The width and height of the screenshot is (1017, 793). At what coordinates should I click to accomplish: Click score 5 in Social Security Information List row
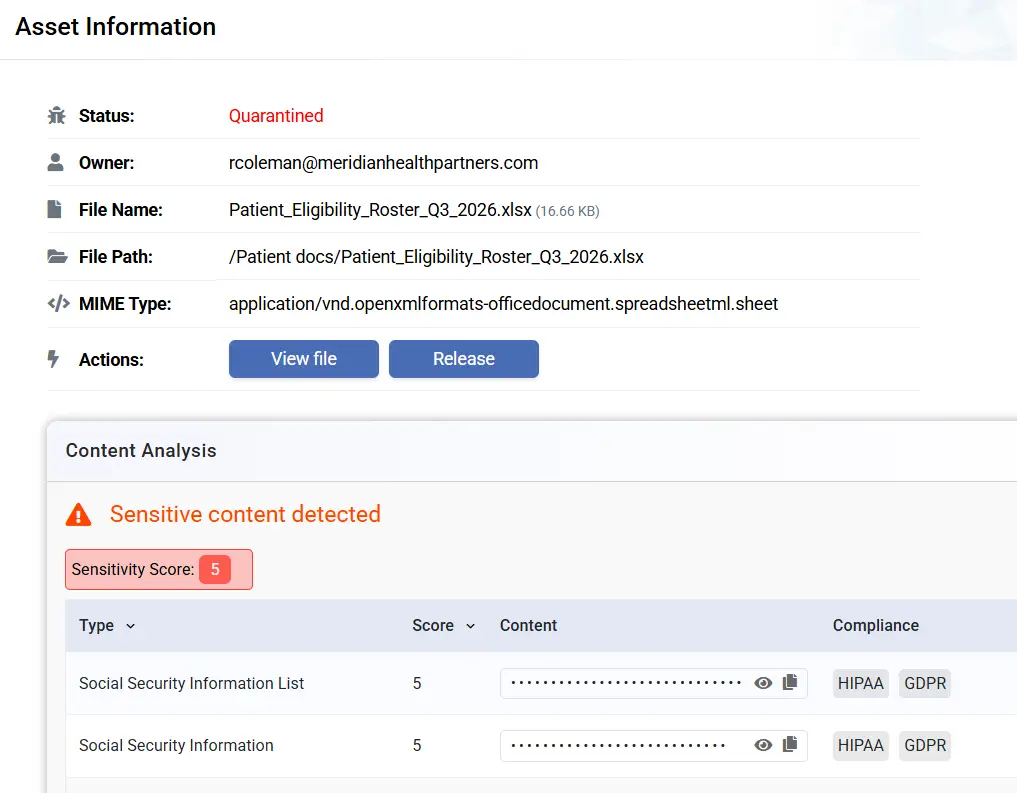[417, 683]
